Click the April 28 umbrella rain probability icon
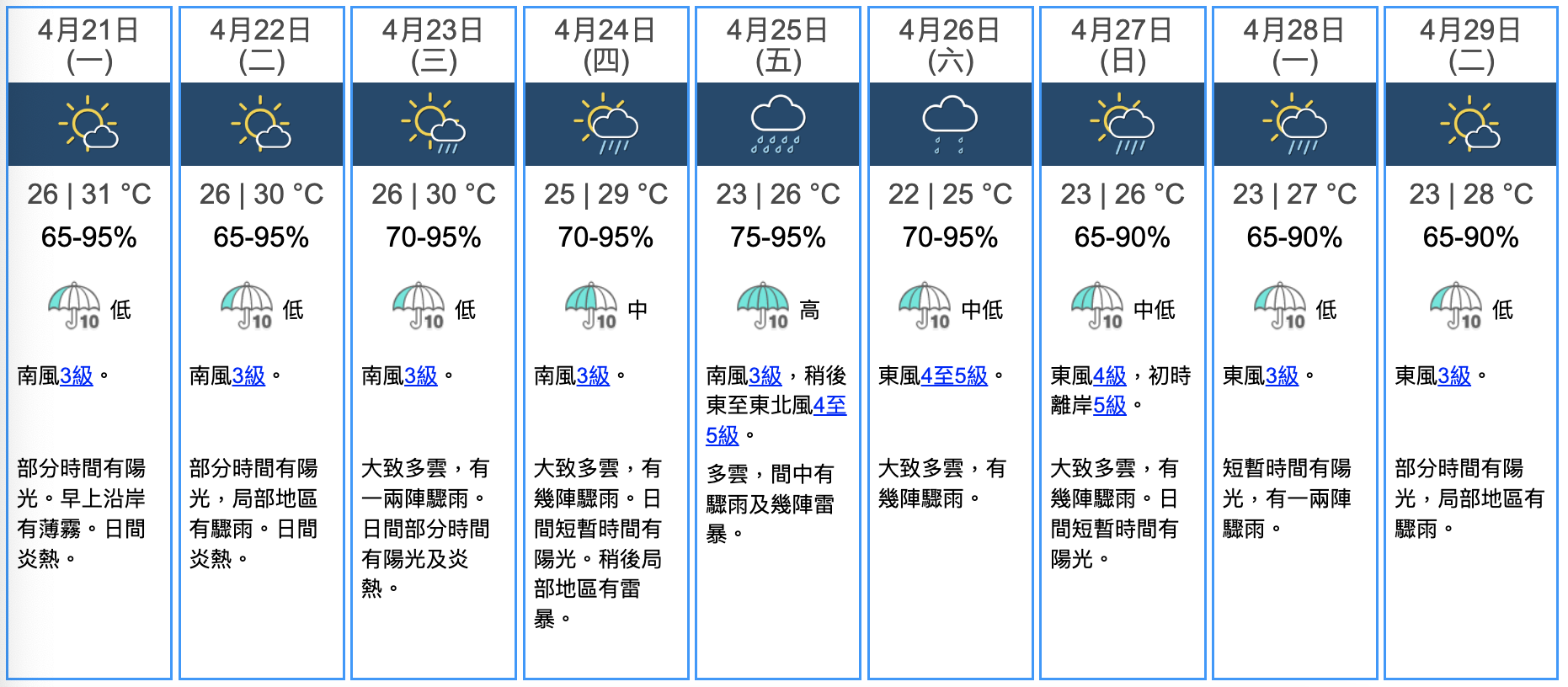 pyautogui.click(x=1280, y=306)
